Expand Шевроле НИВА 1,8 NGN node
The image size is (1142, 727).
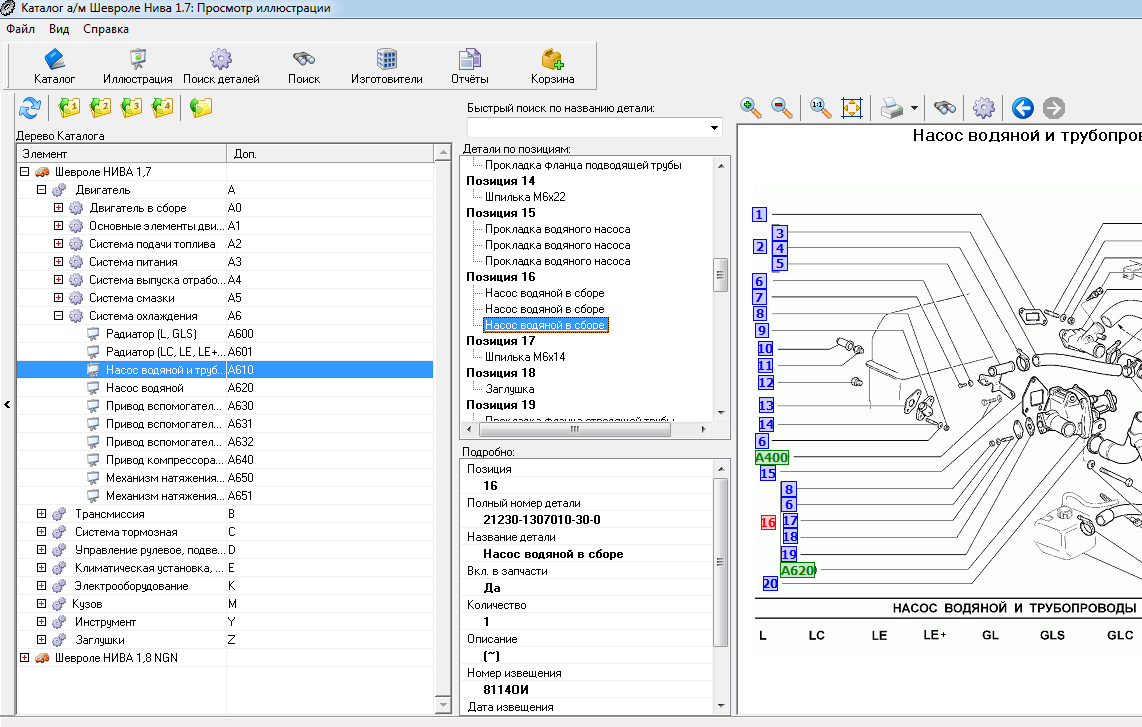tap(24, 657)
